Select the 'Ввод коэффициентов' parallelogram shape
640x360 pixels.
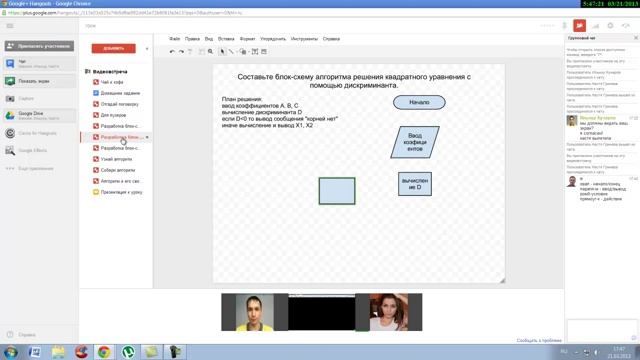pyautogui.click(x=415, y=142)
